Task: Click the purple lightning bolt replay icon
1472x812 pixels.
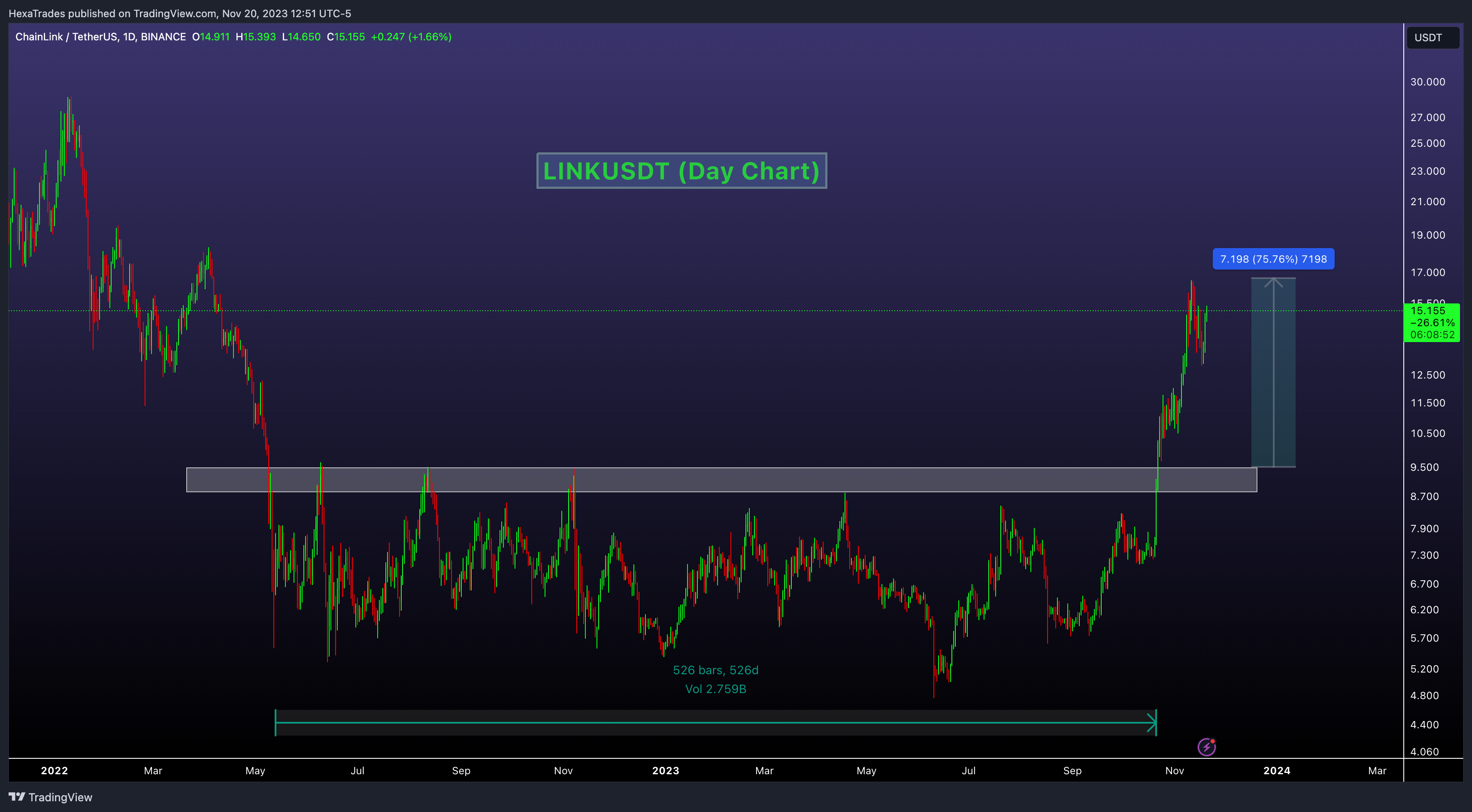Action: (x=1206, y=746)
